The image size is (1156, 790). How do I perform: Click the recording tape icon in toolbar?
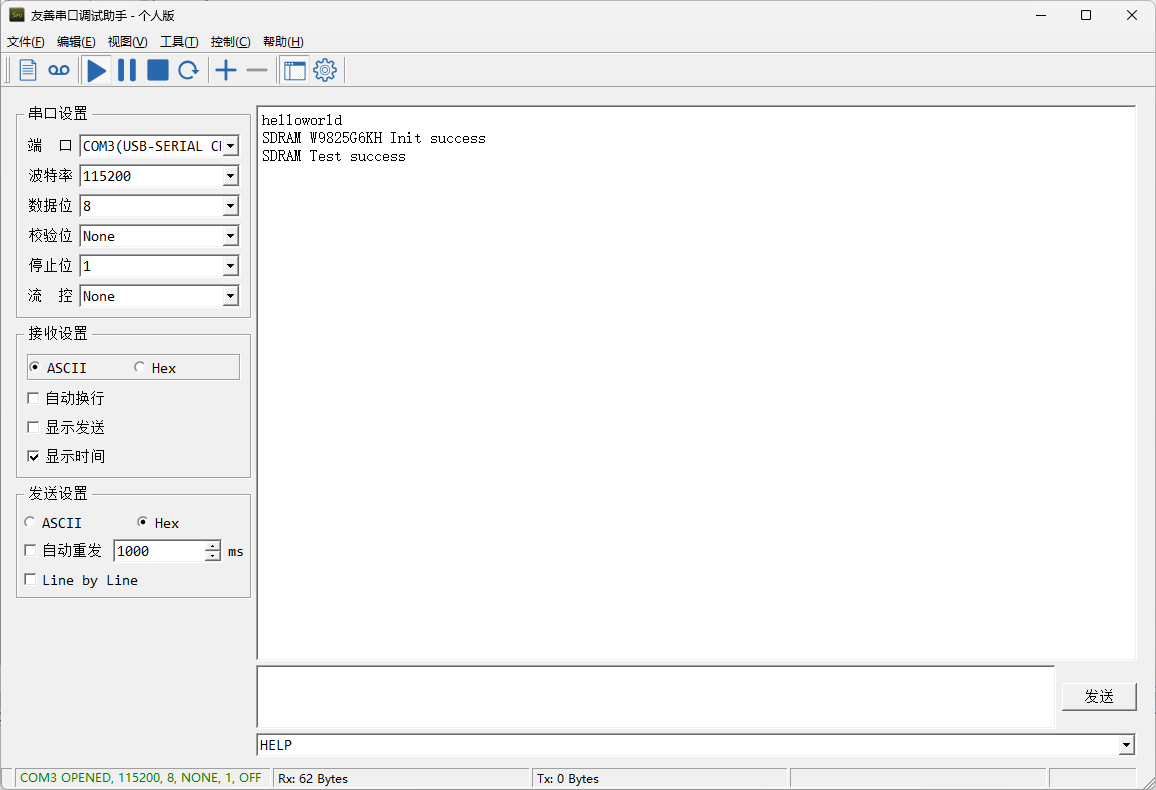pos(59,70)
